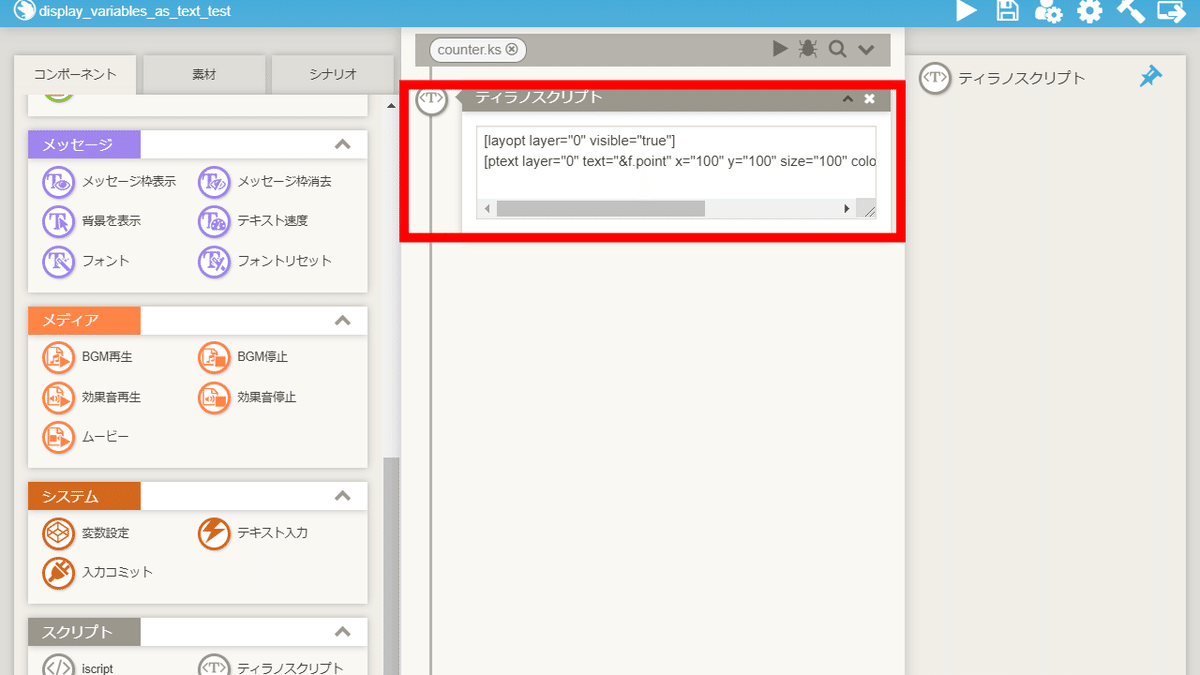The width and height of the screenshot is (1200, 675).
Task: Select BGM停止 component
Action: point(243,357)
